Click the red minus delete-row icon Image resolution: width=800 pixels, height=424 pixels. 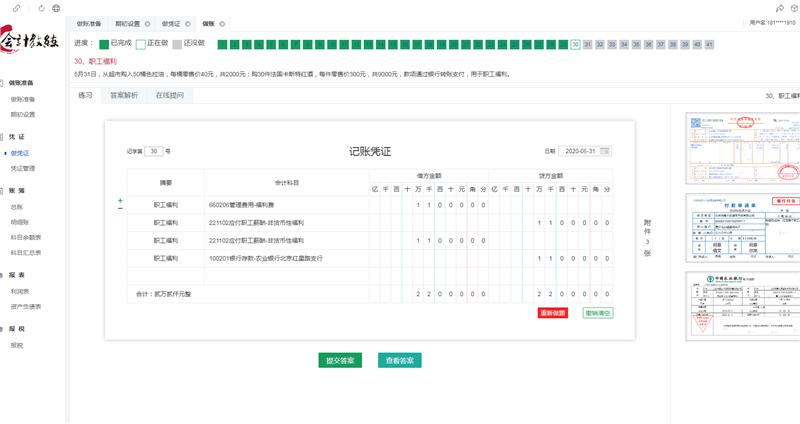pos(121,208)
